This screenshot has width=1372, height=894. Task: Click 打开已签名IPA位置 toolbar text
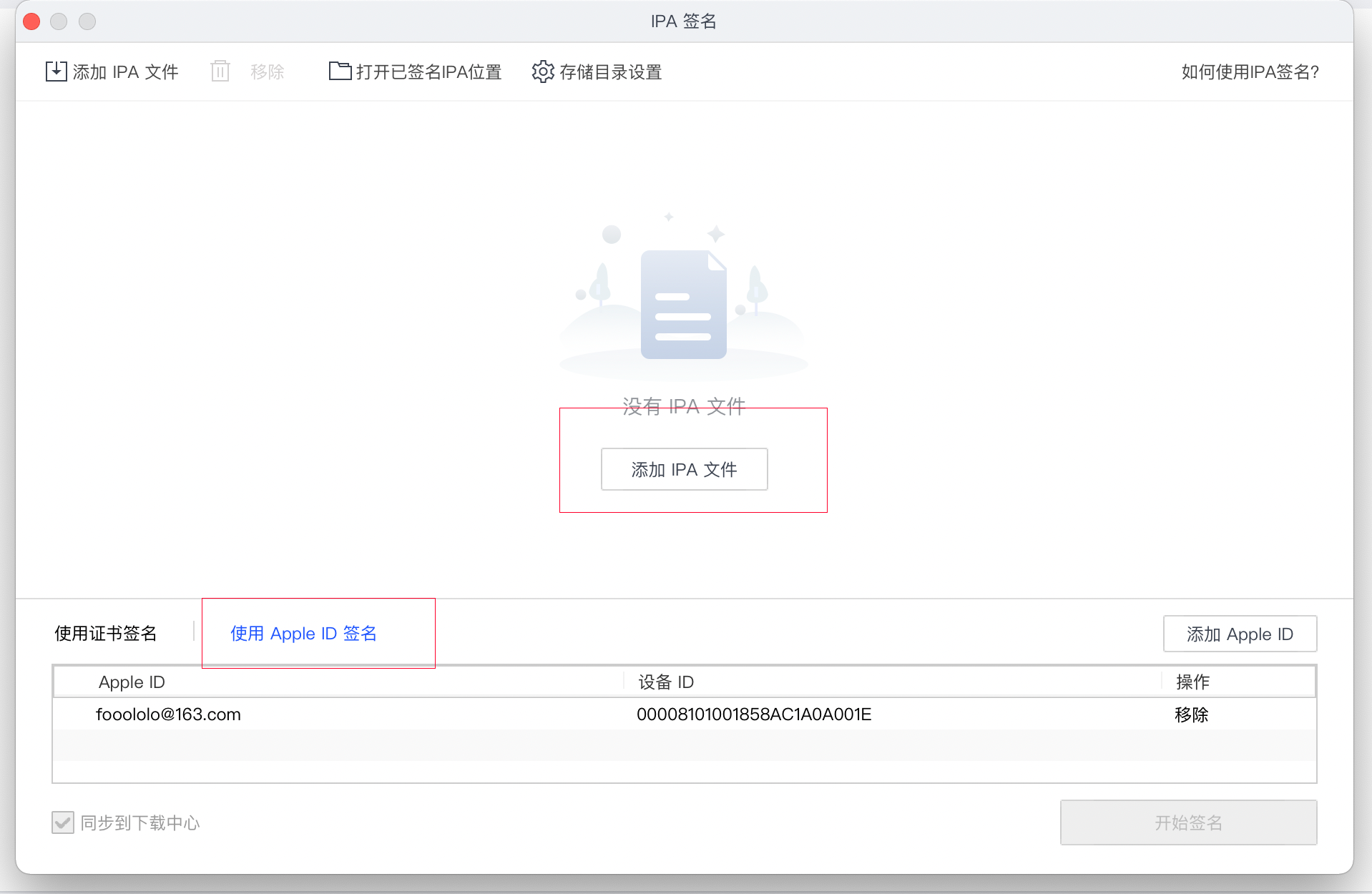(428, 72)
